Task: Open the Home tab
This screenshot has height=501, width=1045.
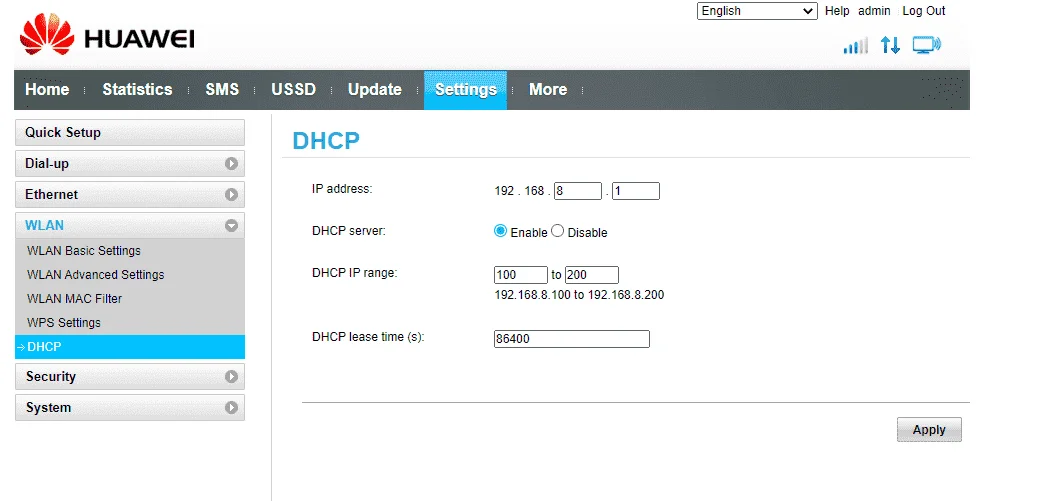Action: [47, 89]
